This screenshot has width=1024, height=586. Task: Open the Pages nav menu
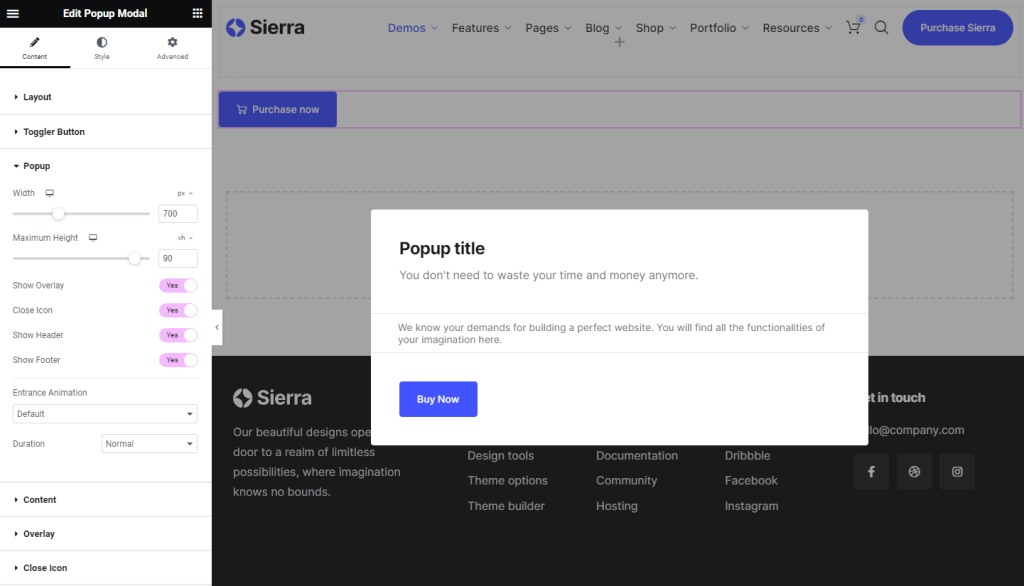[548, 28]
